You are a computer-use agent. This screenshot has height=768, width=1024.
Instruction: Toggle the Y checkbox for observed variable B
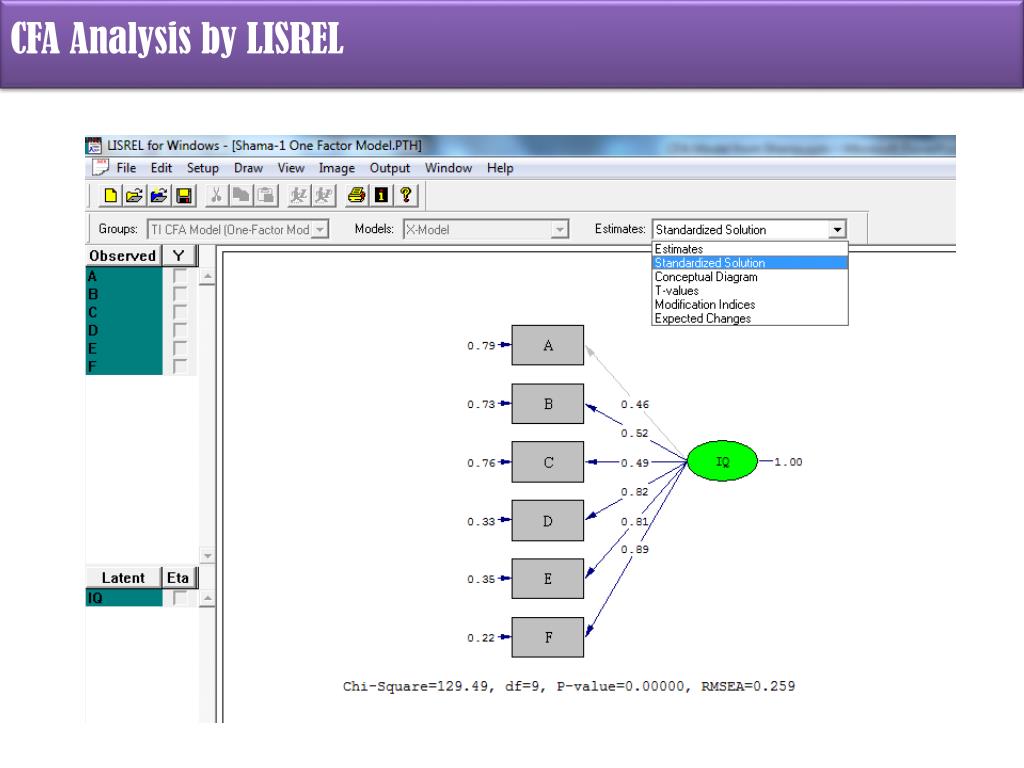tap(180, 294)
